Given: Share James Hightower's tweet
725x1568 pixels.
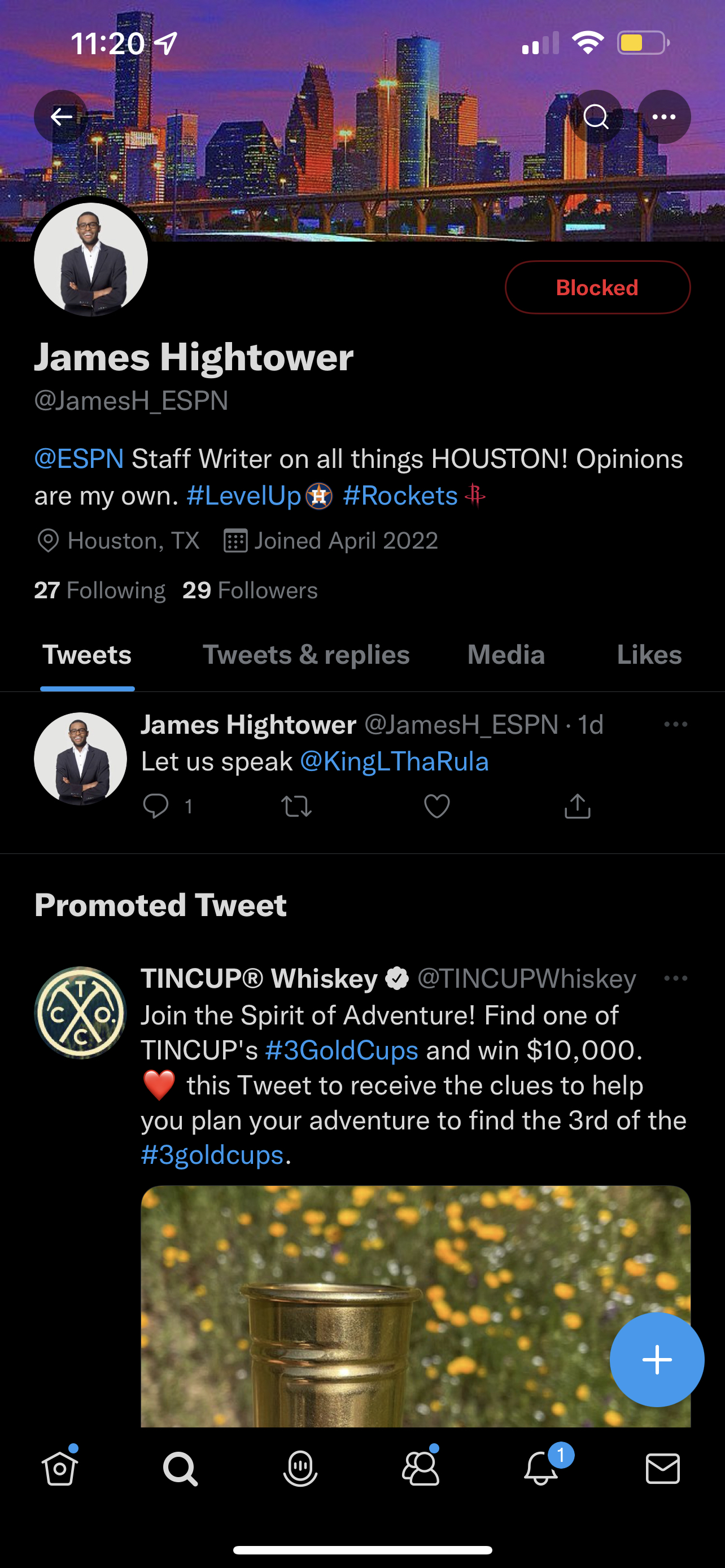Looking at the screenshot, I should coord(577,806).
